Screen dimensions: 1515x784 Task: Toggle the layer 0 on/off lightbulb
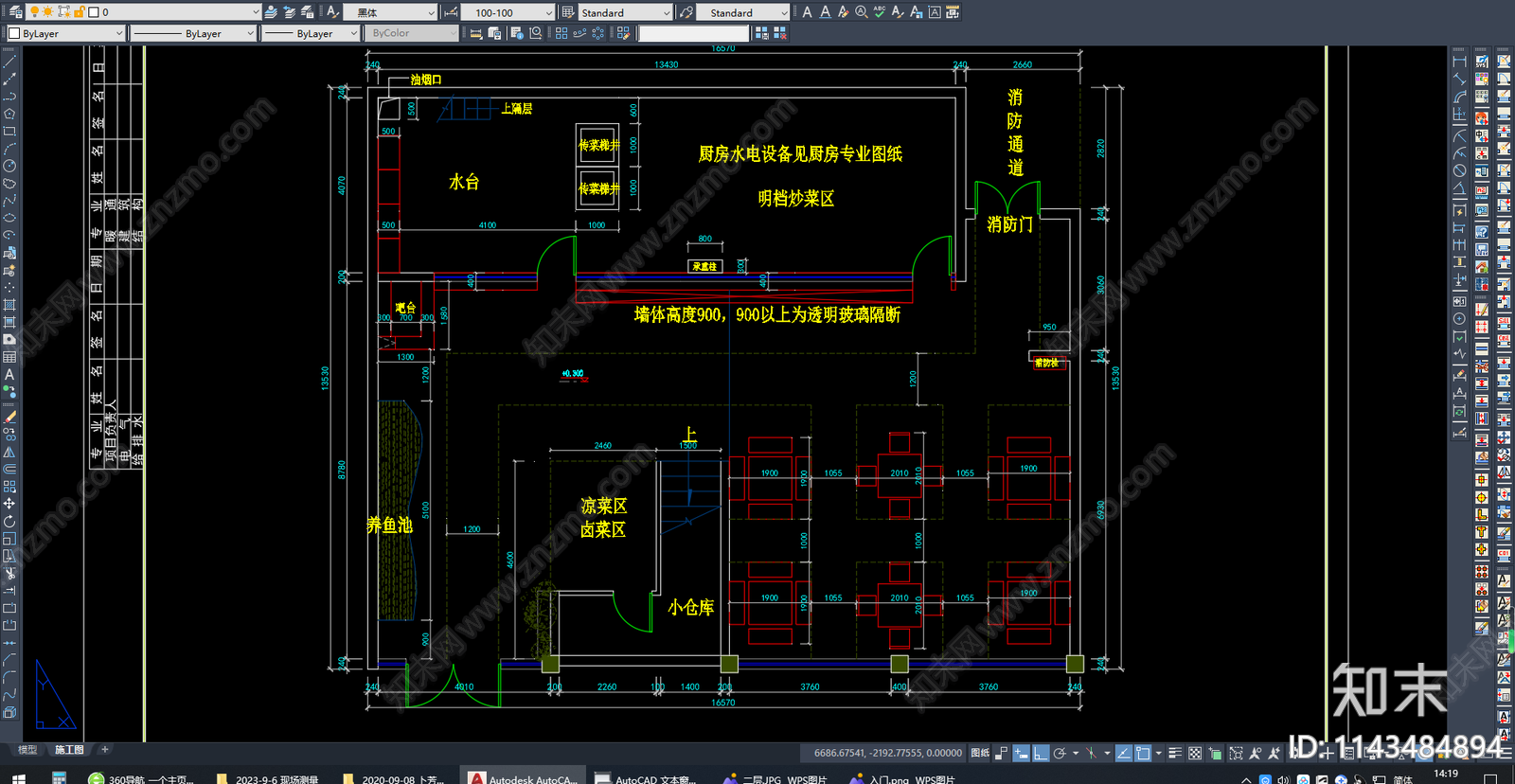pyautogui.click(x=35, y=12)
